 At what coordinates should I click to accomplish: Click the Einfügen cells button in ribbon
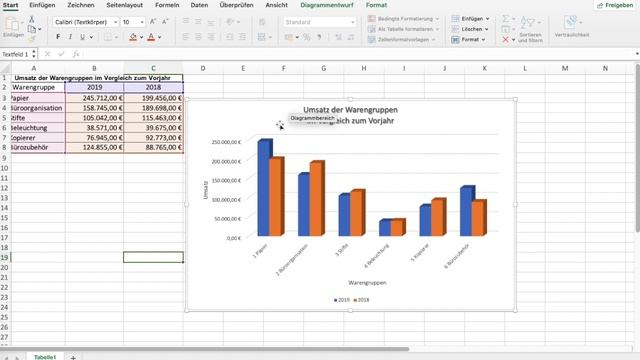click(x=470, y=19)
